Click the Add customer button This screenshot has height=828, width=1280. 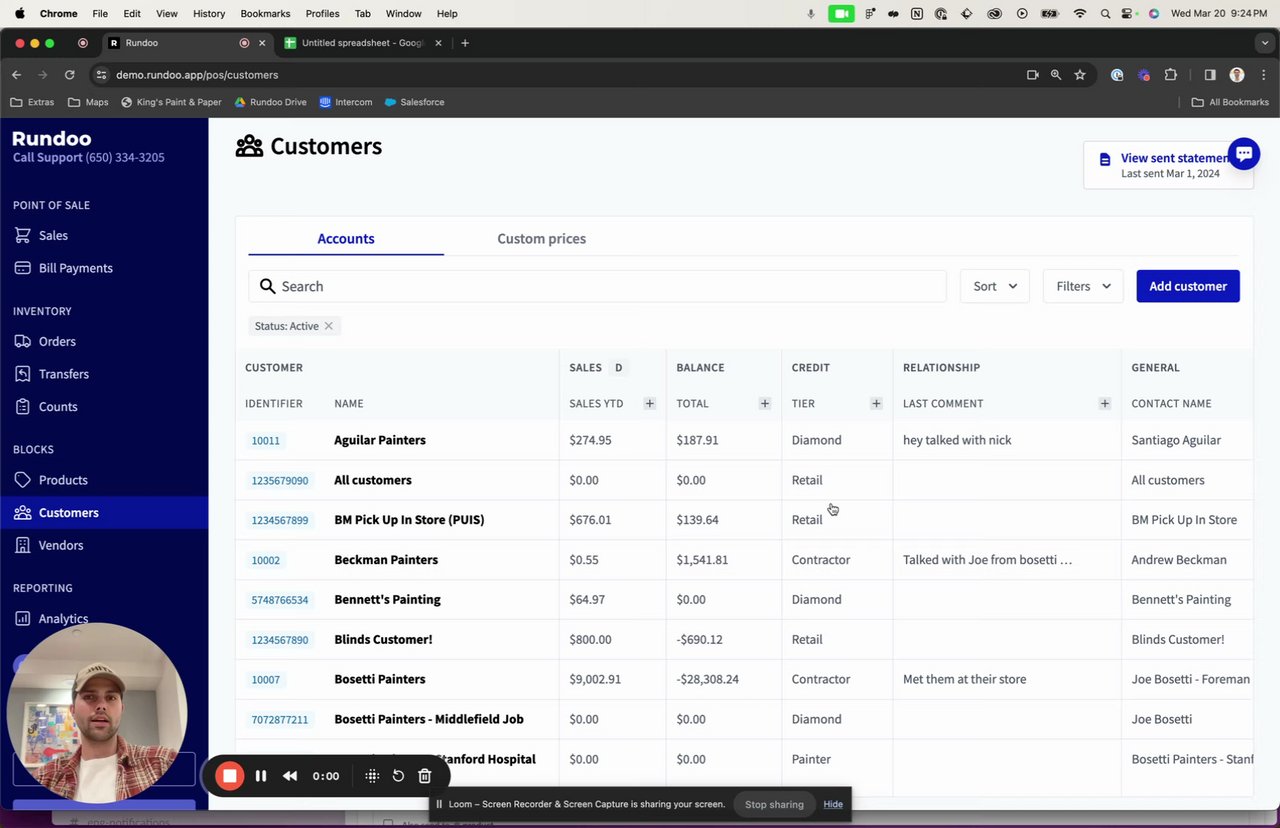pos(1188,286)
